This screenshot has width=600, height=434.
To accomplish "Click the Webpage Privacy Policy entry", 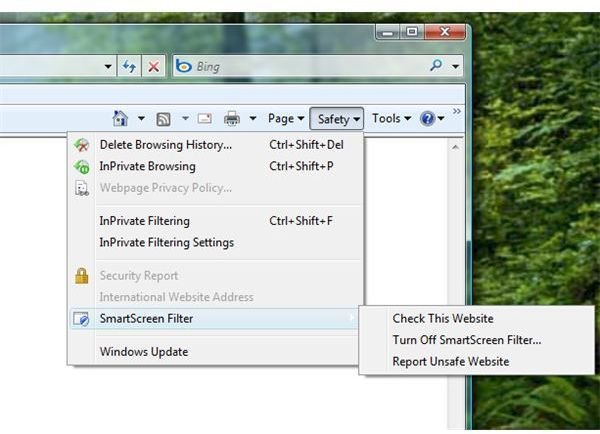I will point(216,188).
